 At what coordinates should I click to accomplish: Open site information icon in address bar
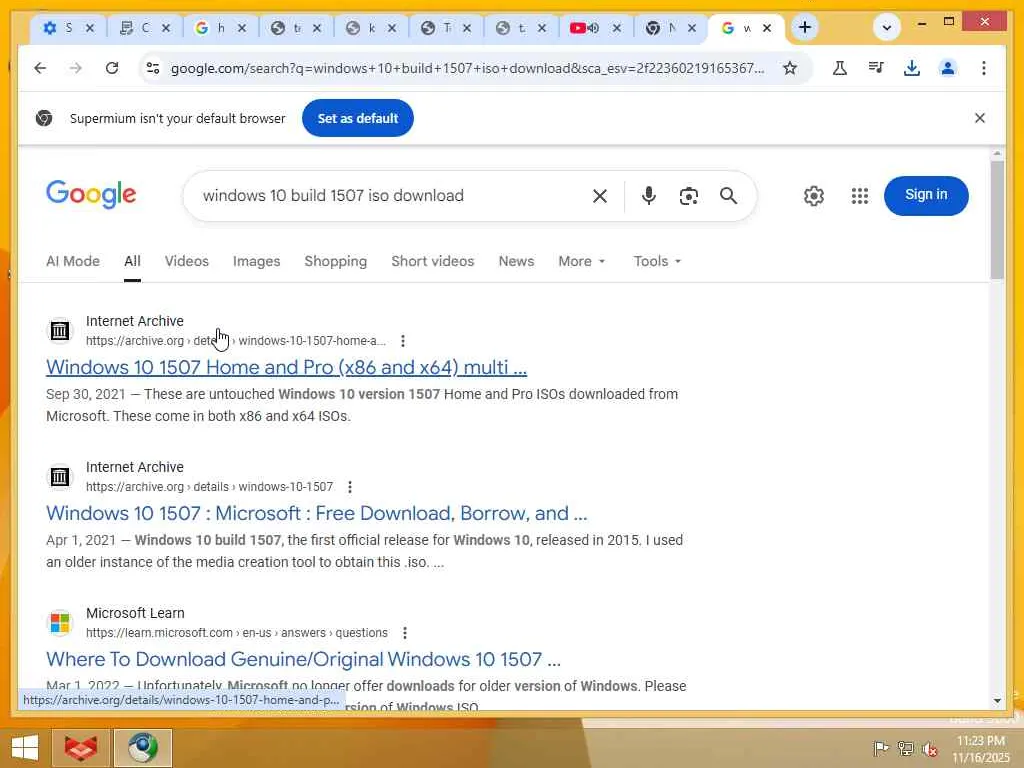click(153, 68)
